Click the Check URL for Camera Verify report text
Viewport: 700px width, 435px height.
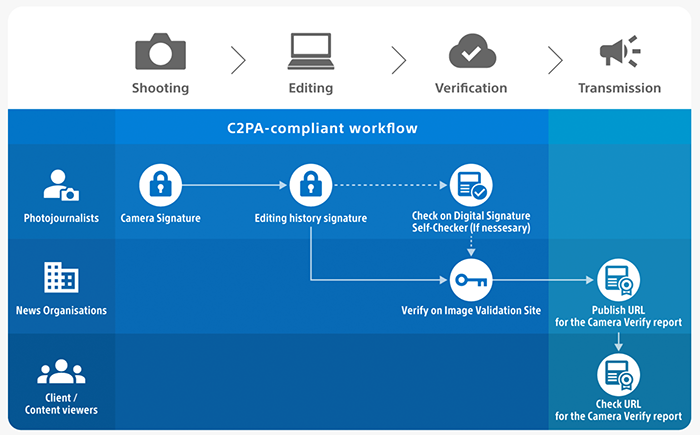[x=618, y=409]
